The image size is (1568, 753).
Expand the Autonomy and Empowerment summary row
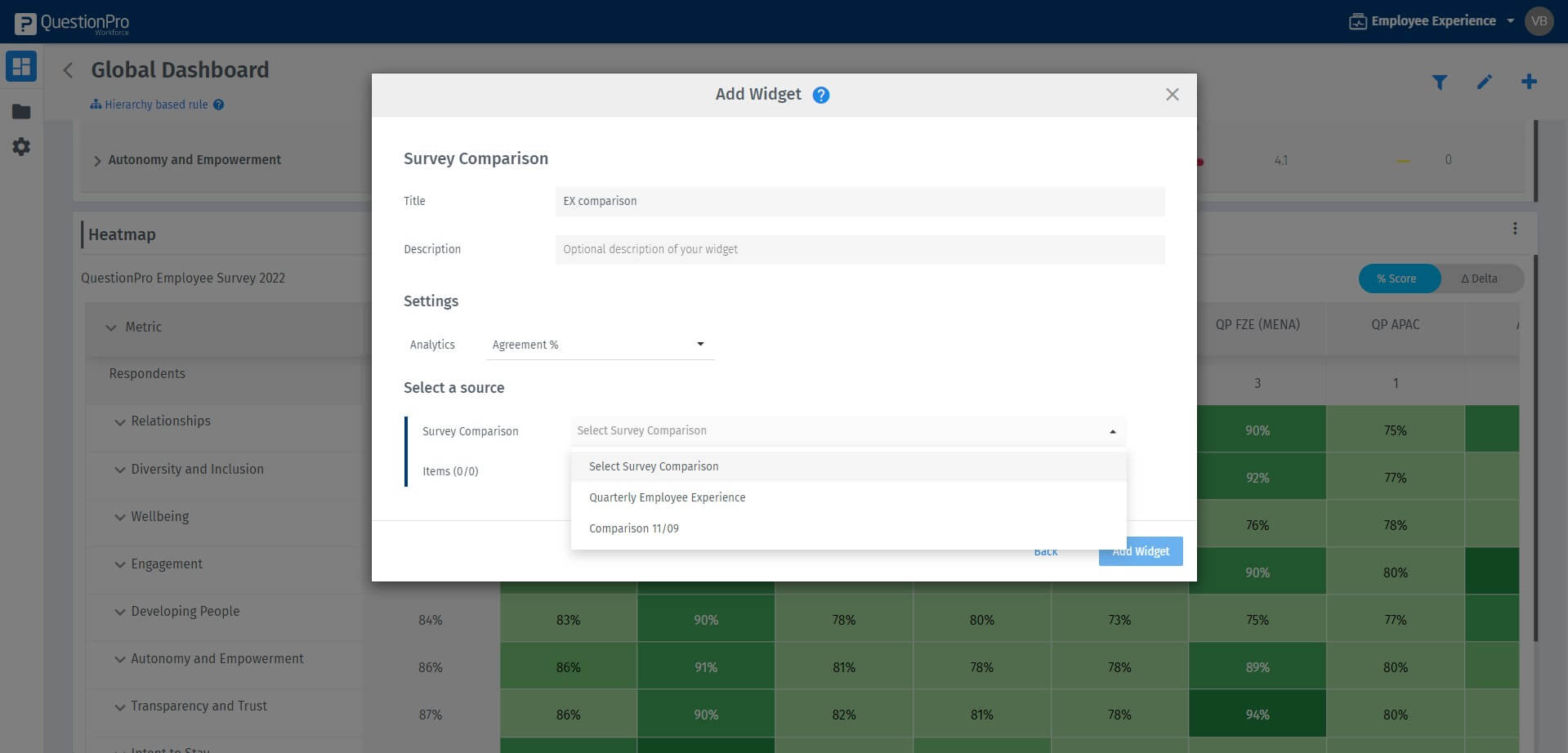97,161
